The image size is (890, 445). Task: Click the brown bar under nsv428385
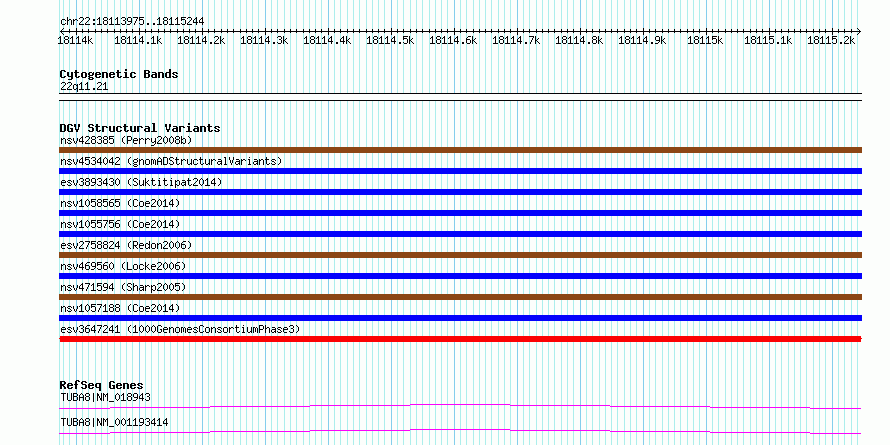(460, 150)
